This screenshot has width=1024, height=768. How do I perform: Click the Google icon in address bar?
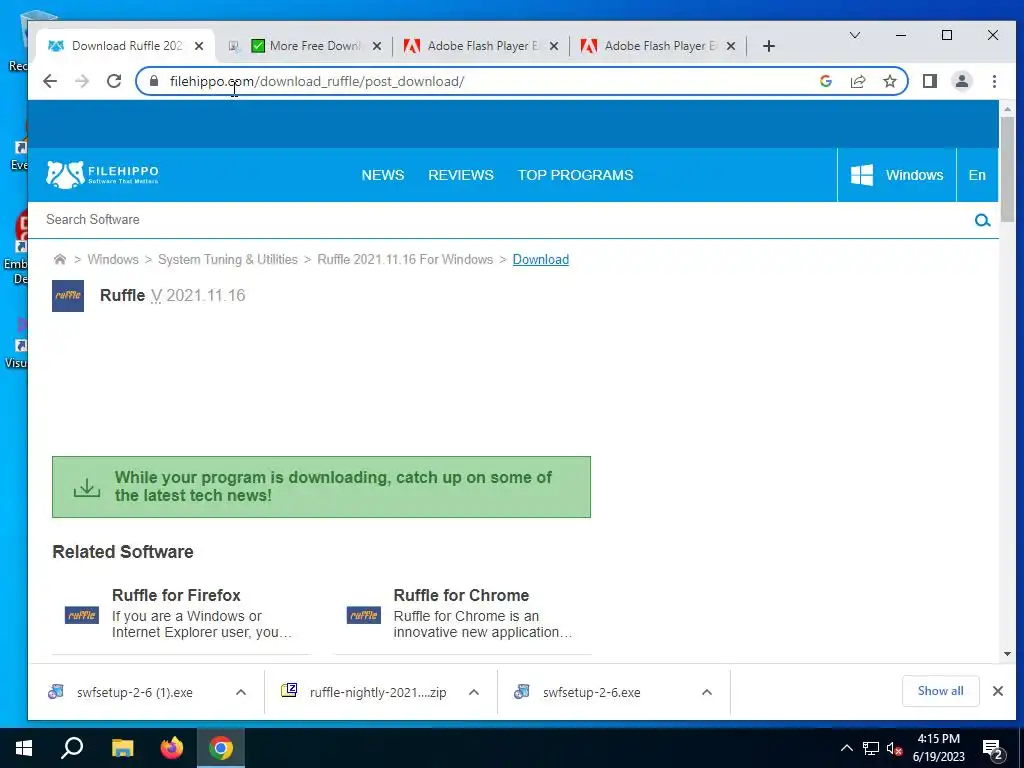pos(825,81)
